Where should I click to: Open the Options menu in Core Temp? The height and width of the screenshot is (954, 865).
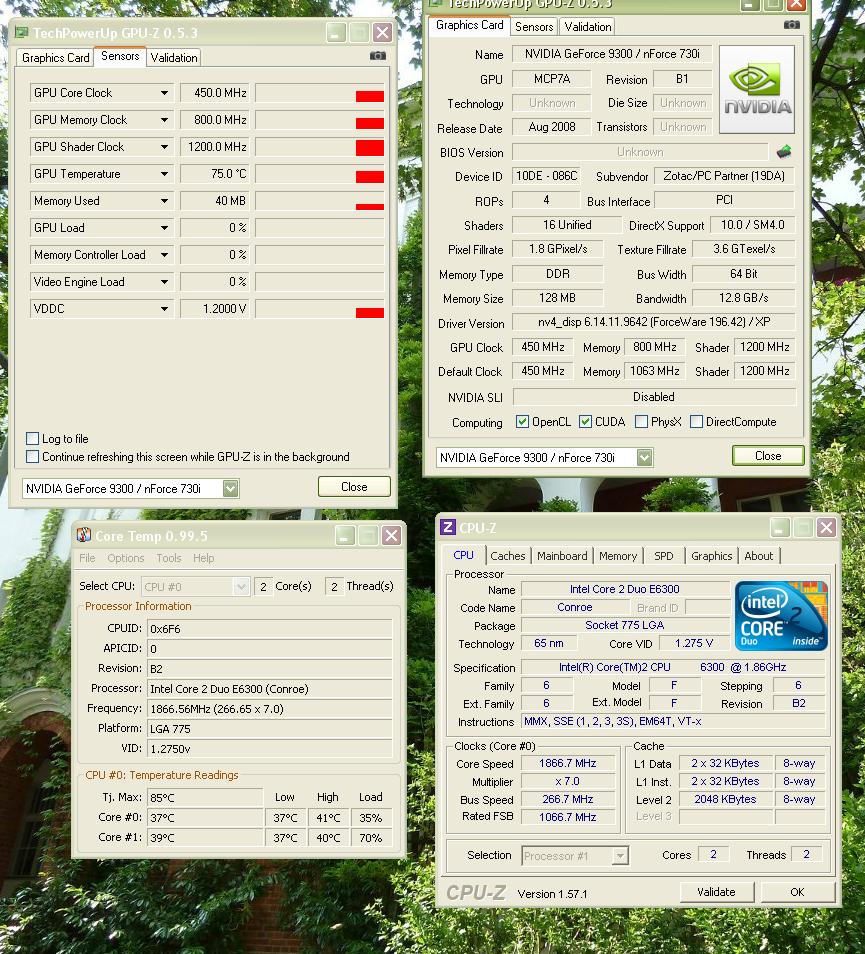[x=125, y=558]
